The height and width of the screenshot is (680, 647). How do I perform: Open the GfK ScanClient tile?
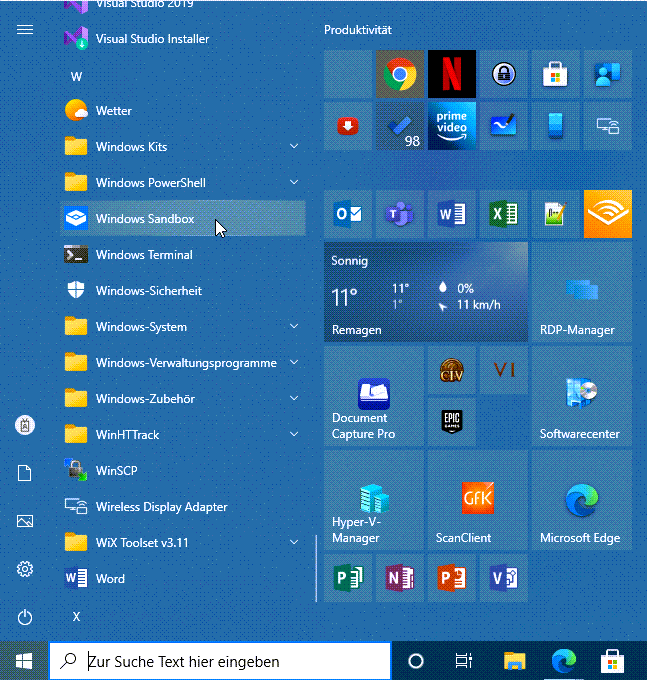(478, 500)
